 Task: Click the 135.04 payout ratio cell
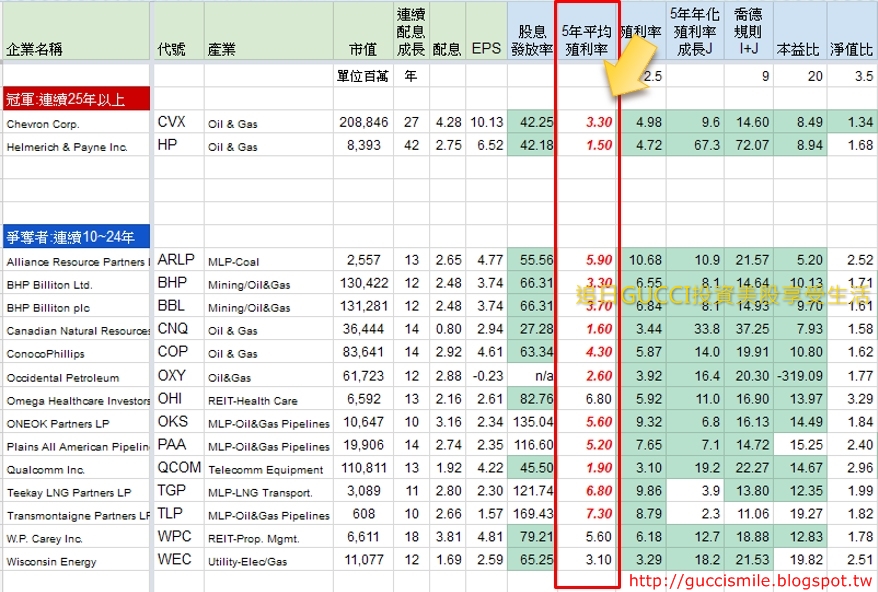tap(532, 422)
